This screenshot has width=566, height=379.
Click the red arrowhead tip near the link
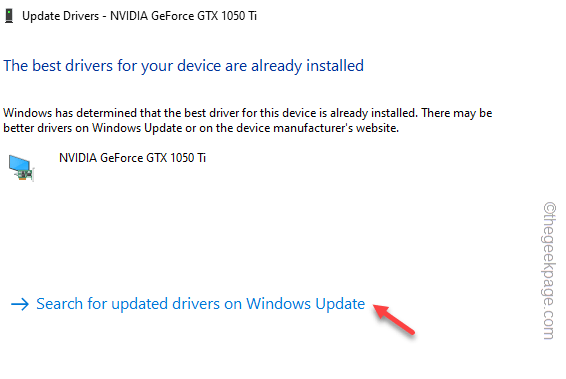coord(379,310)
